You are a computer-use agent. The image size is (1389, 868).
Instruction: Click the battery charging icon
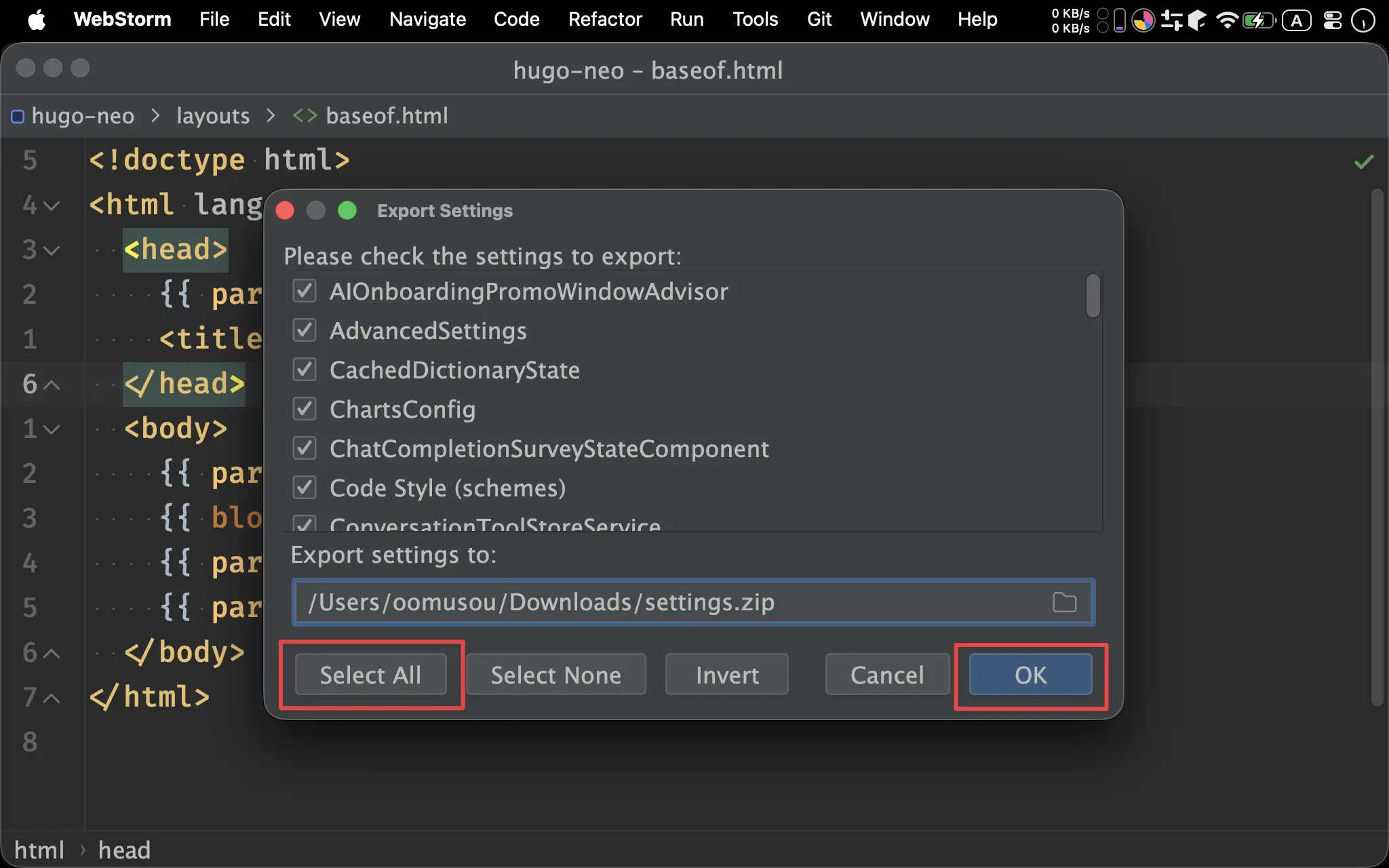pyautogui.click(x=1259, y=20)
